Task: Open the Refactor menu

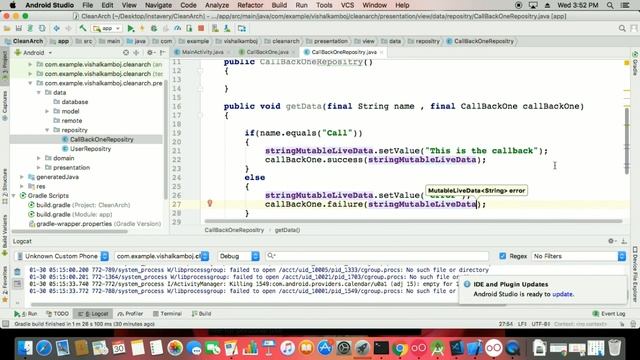Action: point(250,5)
